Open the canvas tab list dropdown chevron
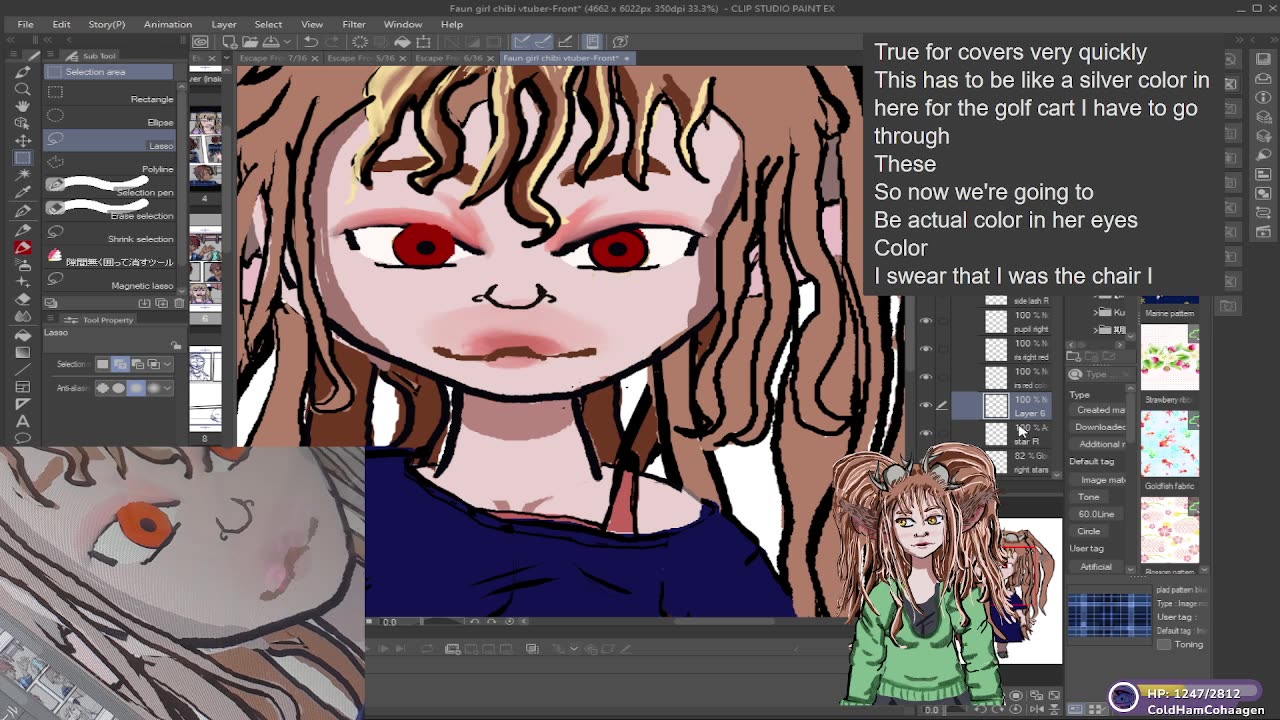The image size is (1280, 720). pyautogui.click(x=228, y=58)
